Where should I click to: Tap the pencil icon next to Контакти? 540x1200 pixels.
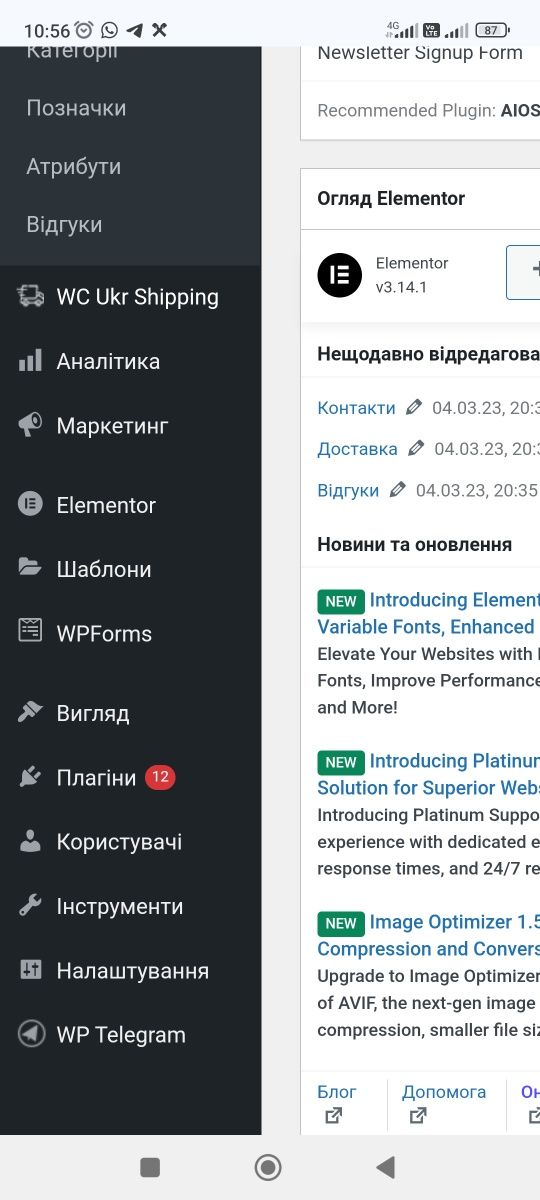[x=414, y=407]
